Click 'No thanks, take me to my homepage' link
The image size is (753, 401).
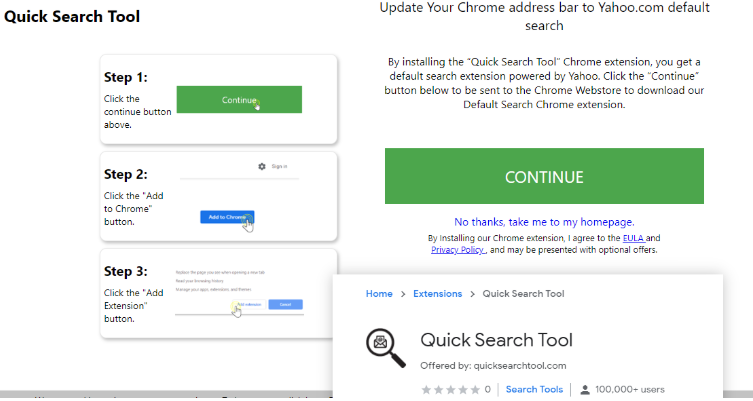point(544,222)
